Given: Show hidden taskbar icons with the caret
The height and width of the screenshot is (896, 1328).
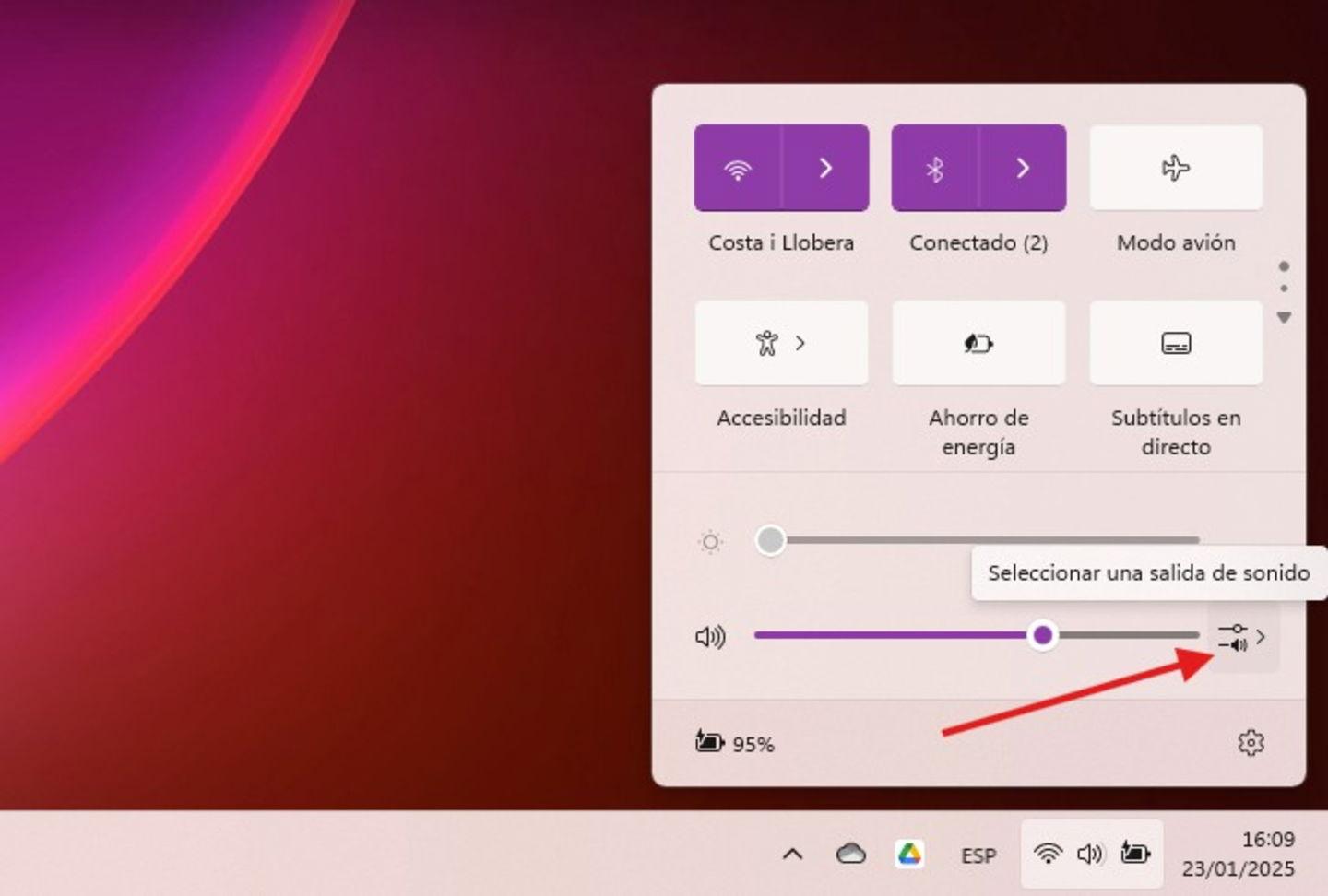Looking at the screenshot, I should click(x=791, y=855).
